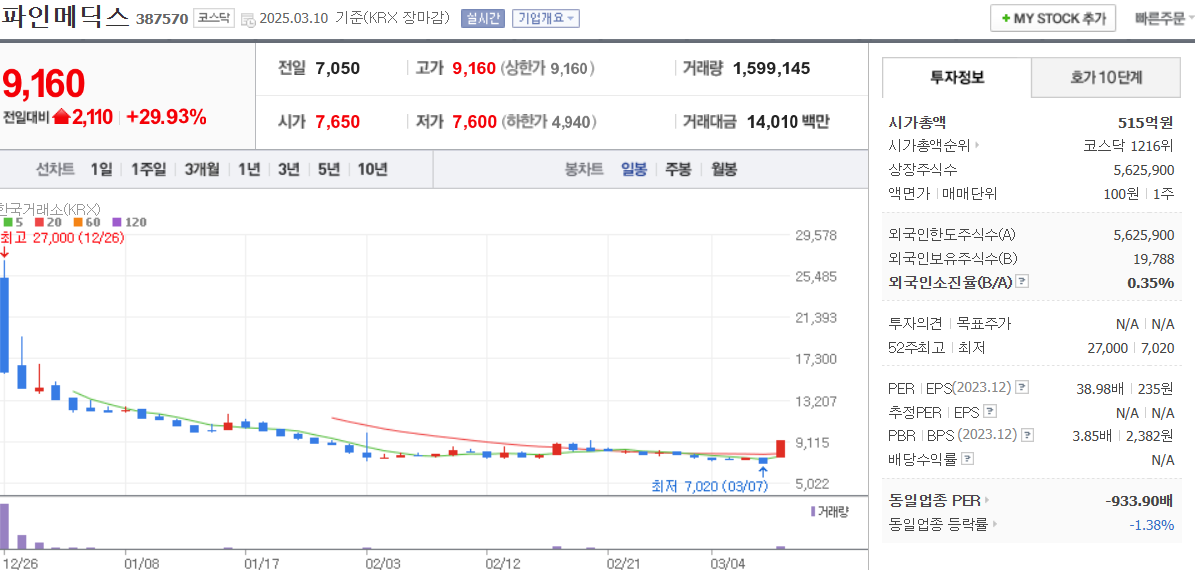Screen dimensions: 1200x570
Task: Click the 20-day moving average legend swatch
Action: [38, 222]
